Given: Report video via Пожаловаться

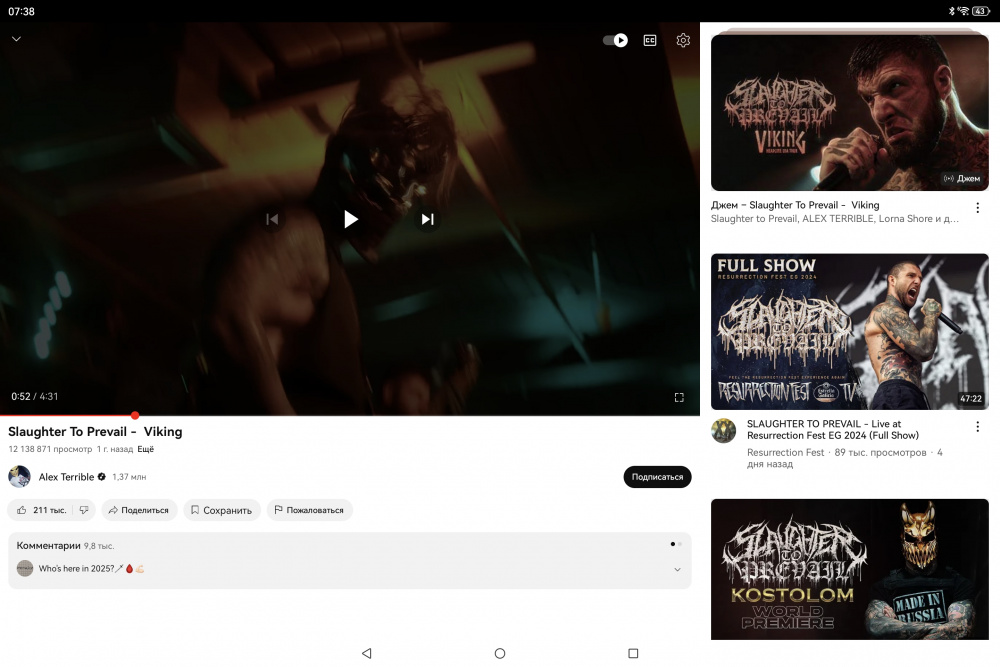Looking at the screenshot, I should click(309, 510).
